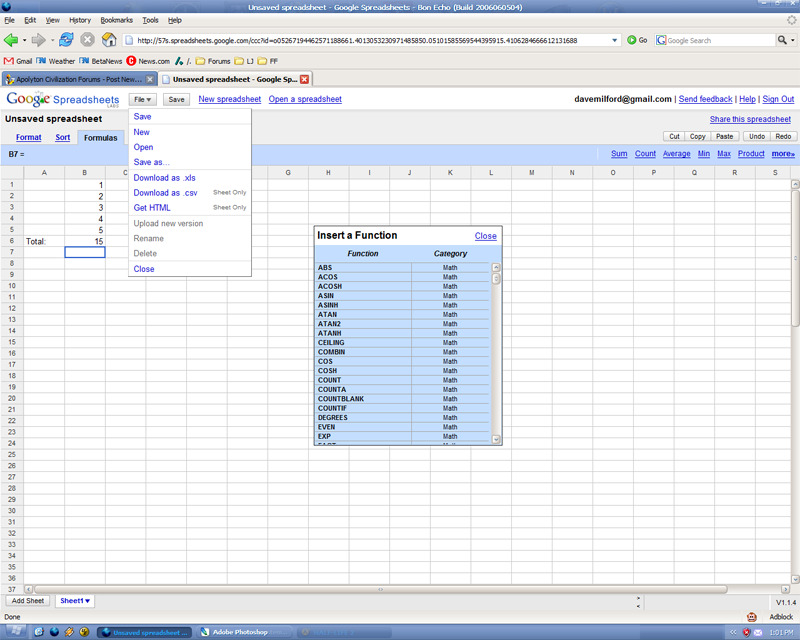Click the Stop loading icon

click(x=88, y=40)
